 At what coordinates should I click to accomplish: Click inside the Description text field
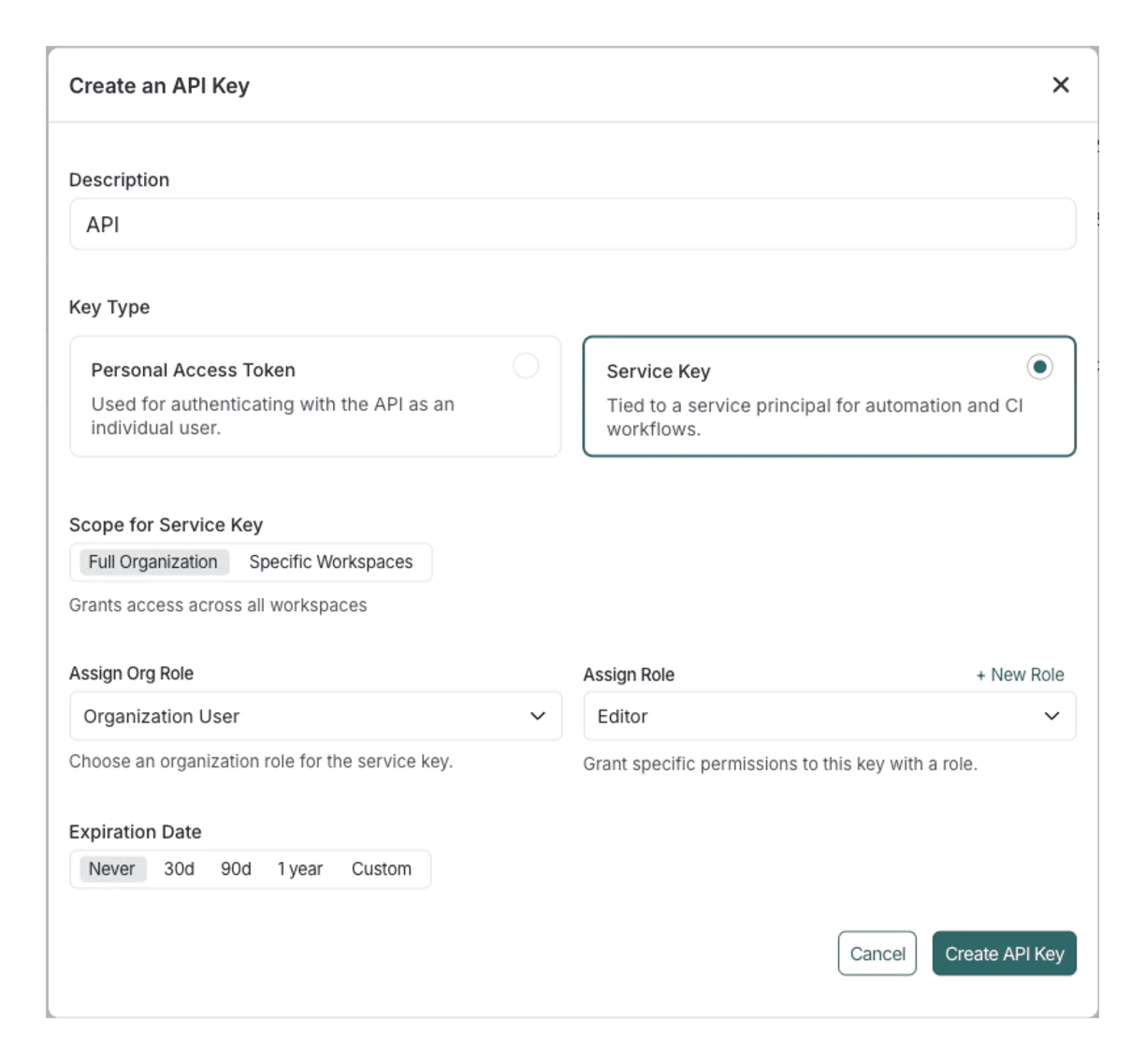(x=572, y=224)
